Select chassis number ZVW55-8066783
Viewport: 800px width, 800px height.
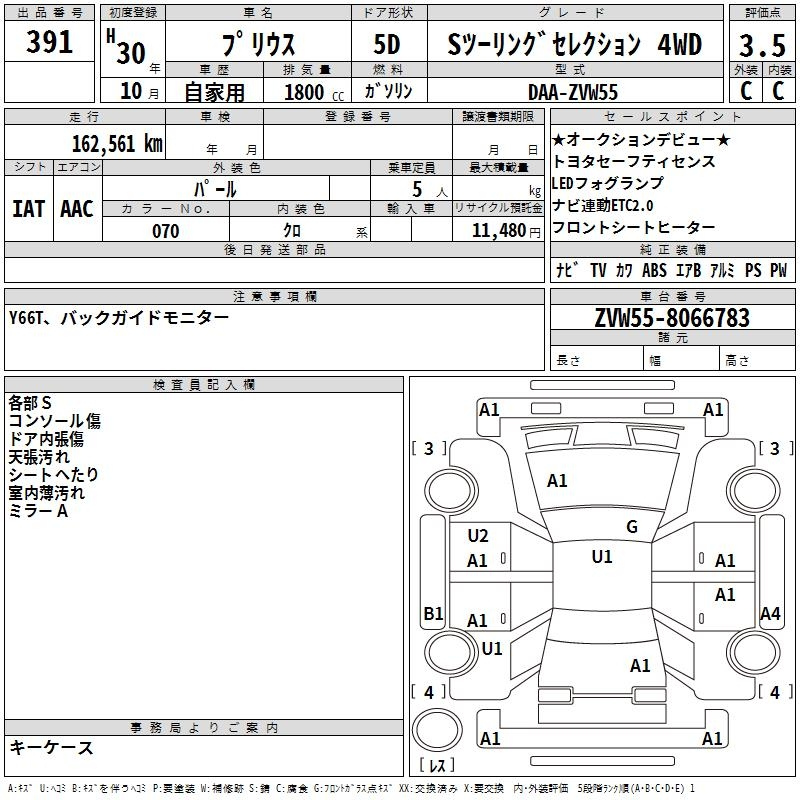click(x=672, y=318)
